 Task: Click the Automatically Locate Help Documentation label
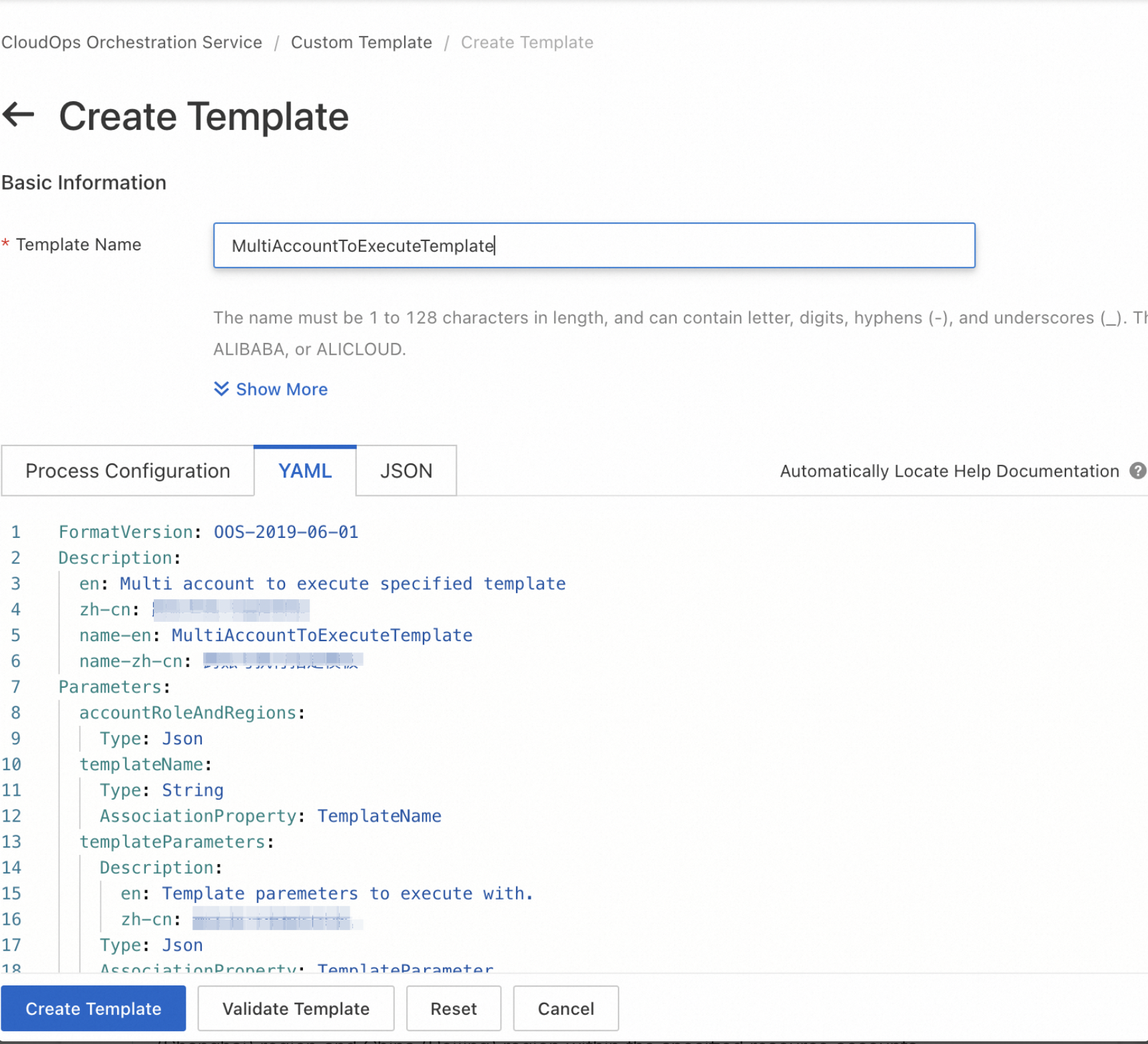click(x=949, y=471)
